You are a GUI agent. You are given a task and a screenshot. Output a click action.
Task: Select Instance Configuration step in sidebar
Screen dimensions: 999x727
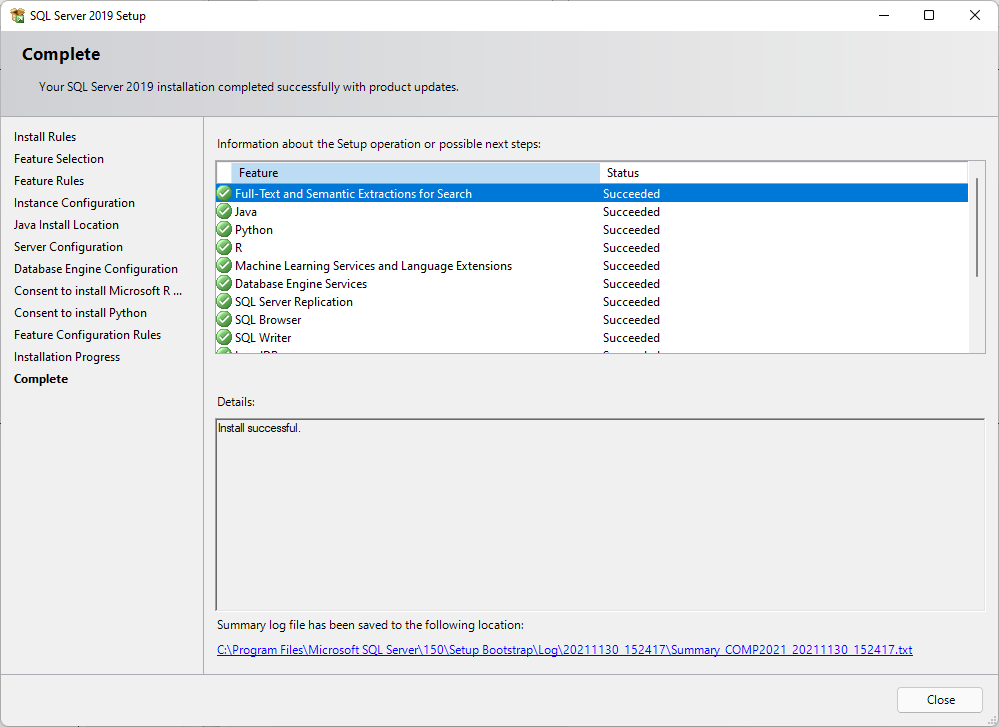point(75,203)
